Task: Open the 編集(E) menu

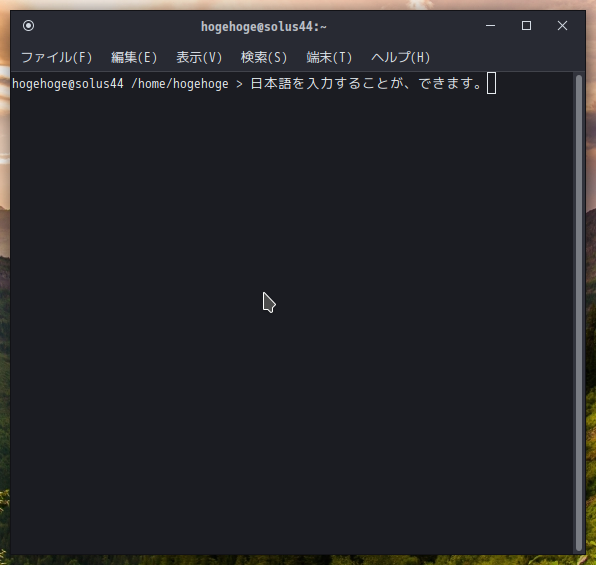Action: click(x=134, y=57)
